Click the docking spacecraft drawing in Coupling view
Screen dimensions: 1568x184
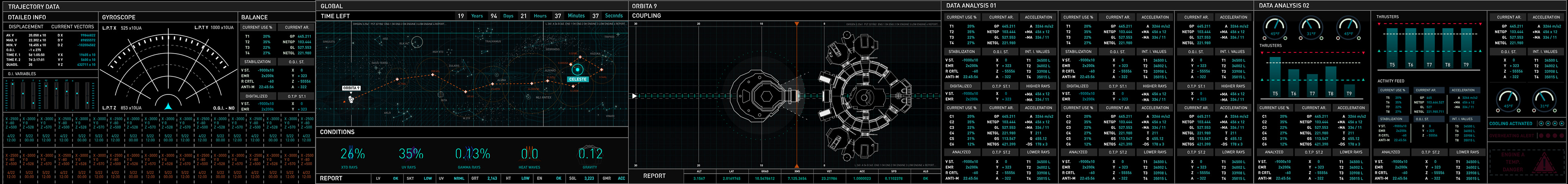tap(764, 96)
